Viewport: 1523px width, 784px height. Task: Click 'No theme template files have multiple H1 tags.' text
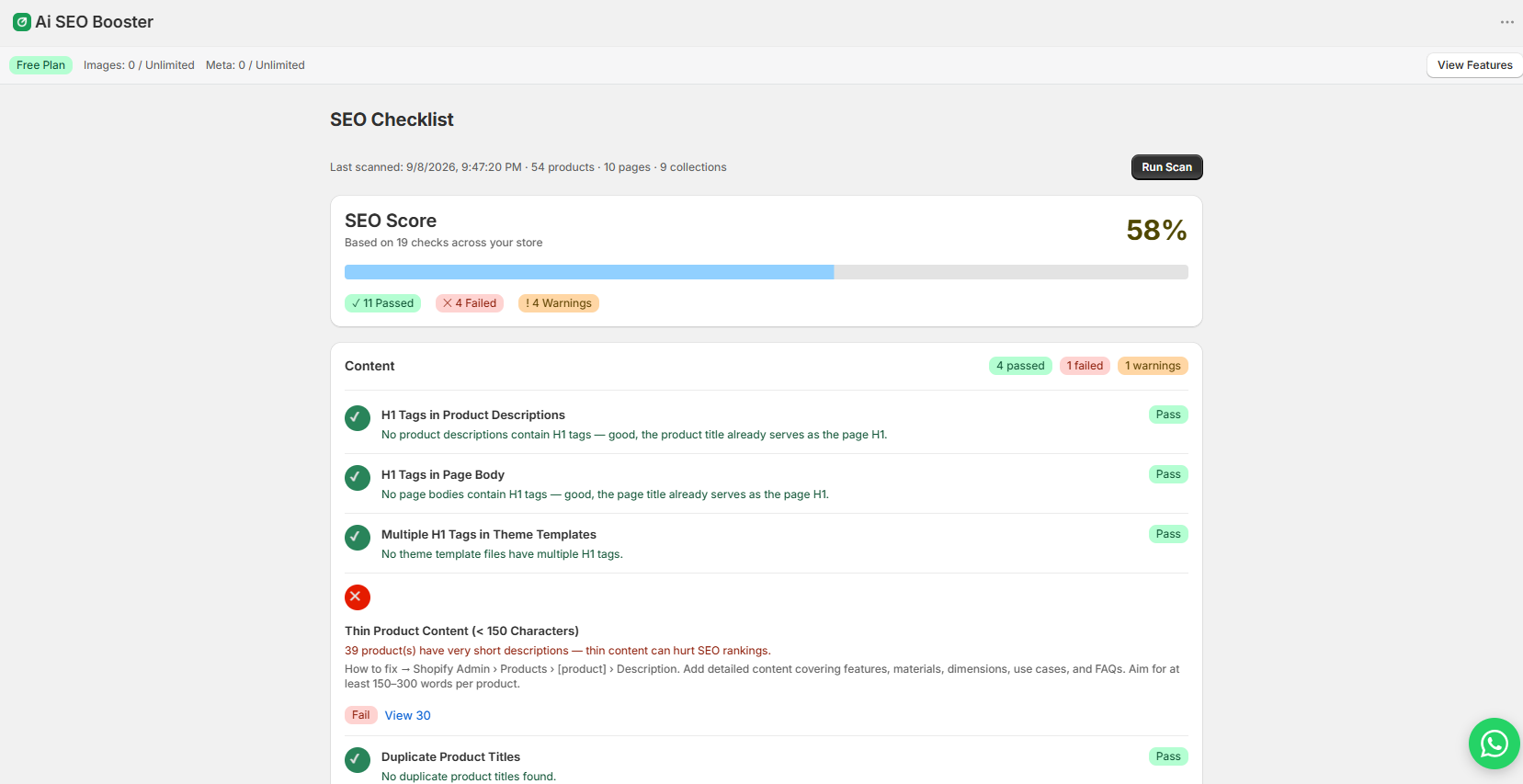pyautogui.click(x=502, y=554)
